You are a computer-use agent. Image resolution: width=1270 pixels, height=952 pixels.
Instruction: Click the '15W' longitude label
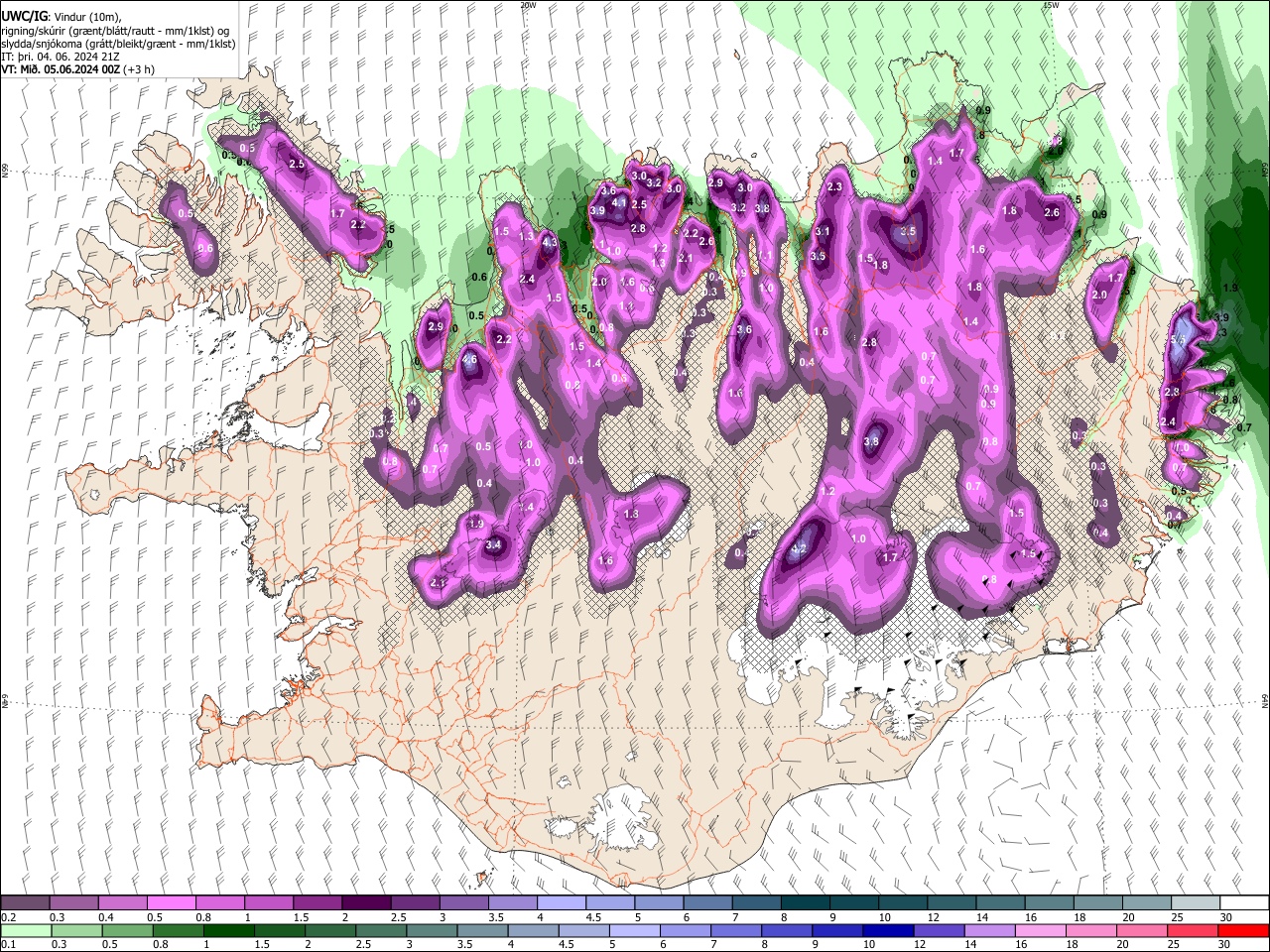pos(1051,5)
